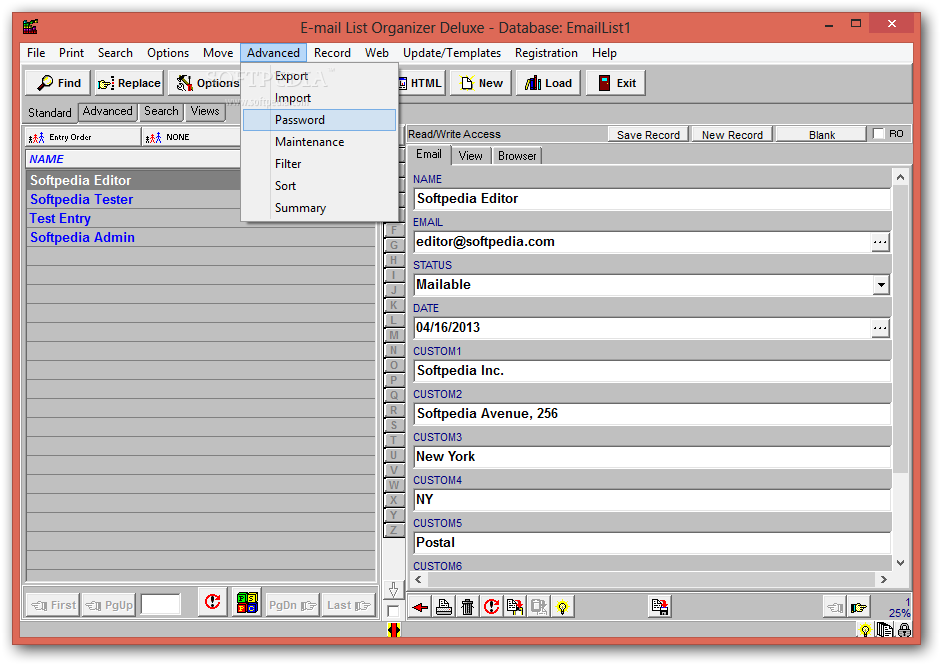Switch to the View tab

click(x=470, y=156)
